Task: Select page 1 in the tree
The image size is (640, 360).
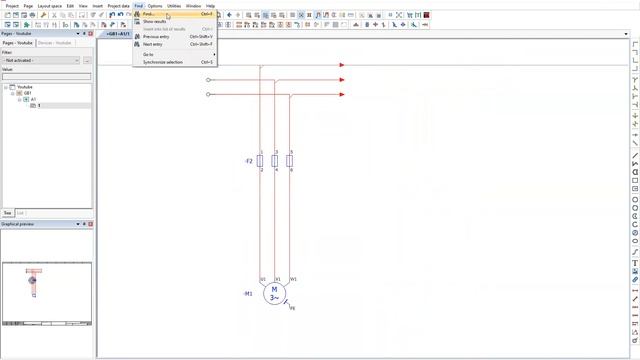Action: pos(39,106)
